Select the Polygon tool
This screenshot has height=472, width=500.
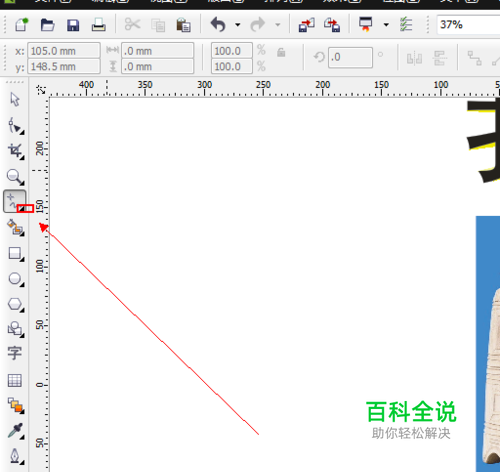coord(15,304)
